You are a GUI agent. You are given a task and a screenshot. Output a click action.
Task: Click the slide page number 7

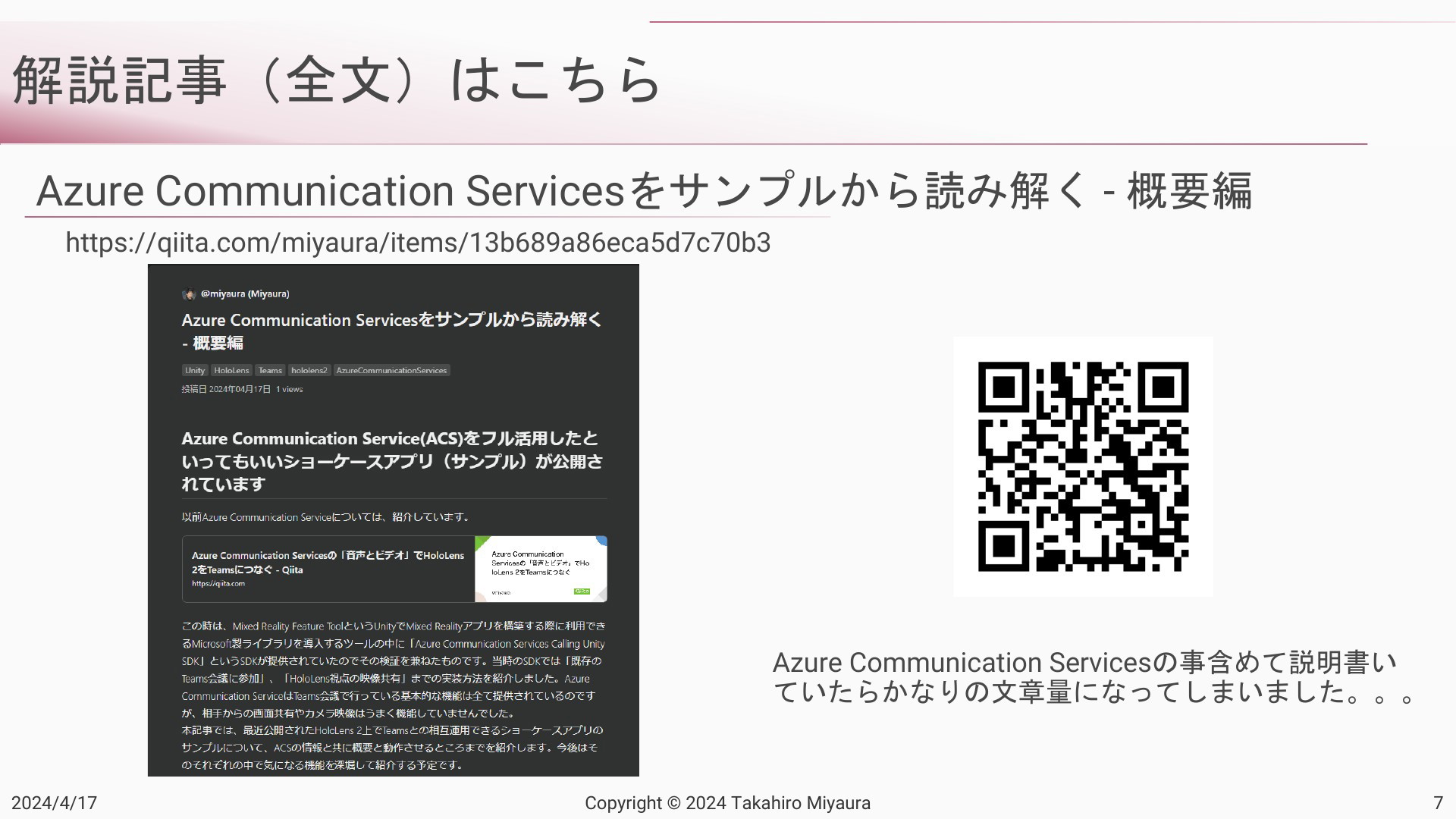click(x=1438, y=802)
